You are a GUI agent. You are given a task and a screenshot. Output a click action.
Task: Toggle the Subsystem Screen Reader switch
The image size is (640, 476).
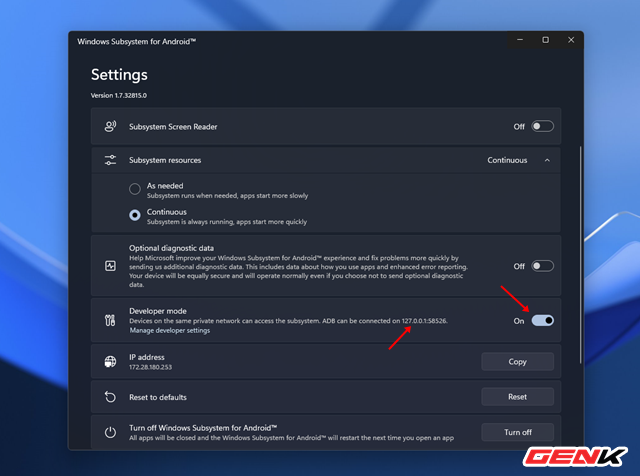(x=542, y=127)
